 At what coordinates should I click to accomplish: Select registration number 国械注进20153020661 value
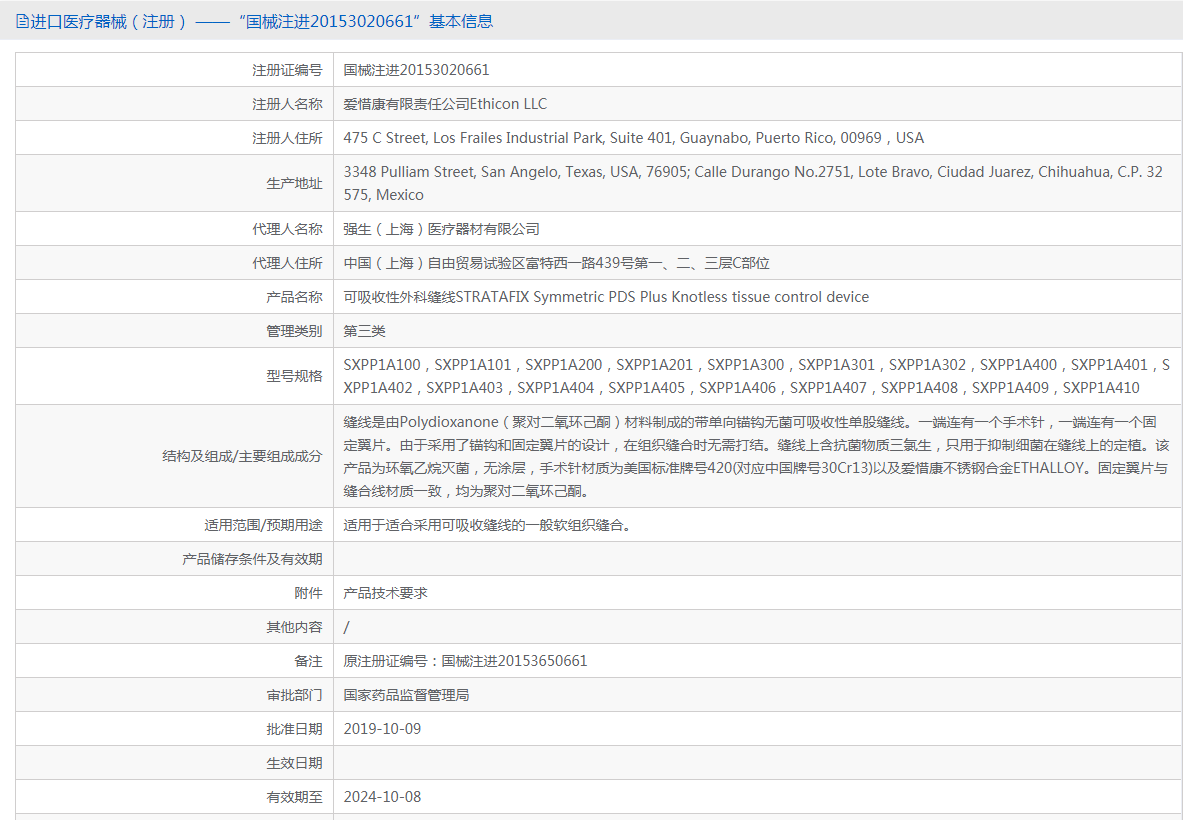(416, 70)
